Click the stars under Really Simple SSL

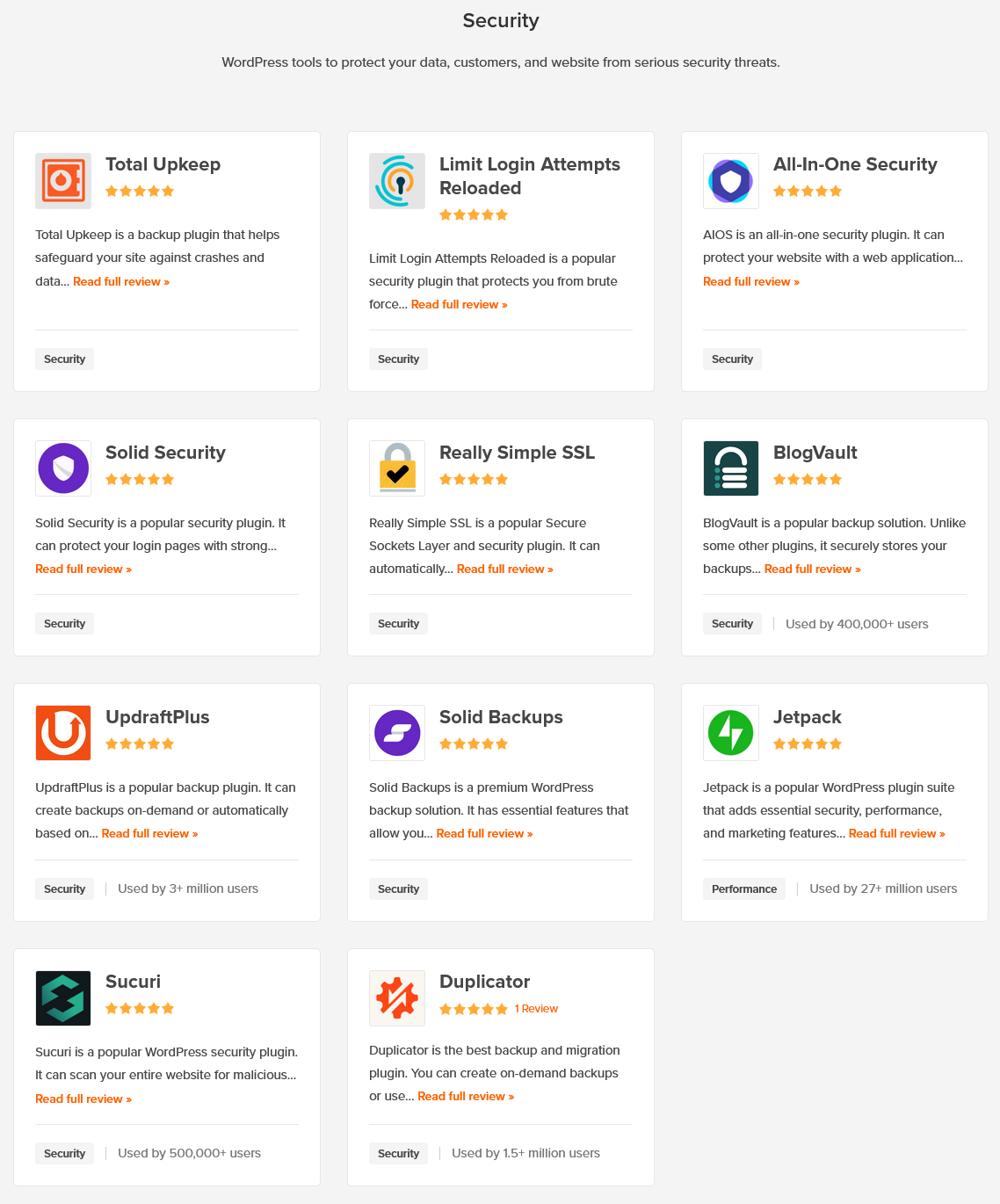click(x=474, y=479)
